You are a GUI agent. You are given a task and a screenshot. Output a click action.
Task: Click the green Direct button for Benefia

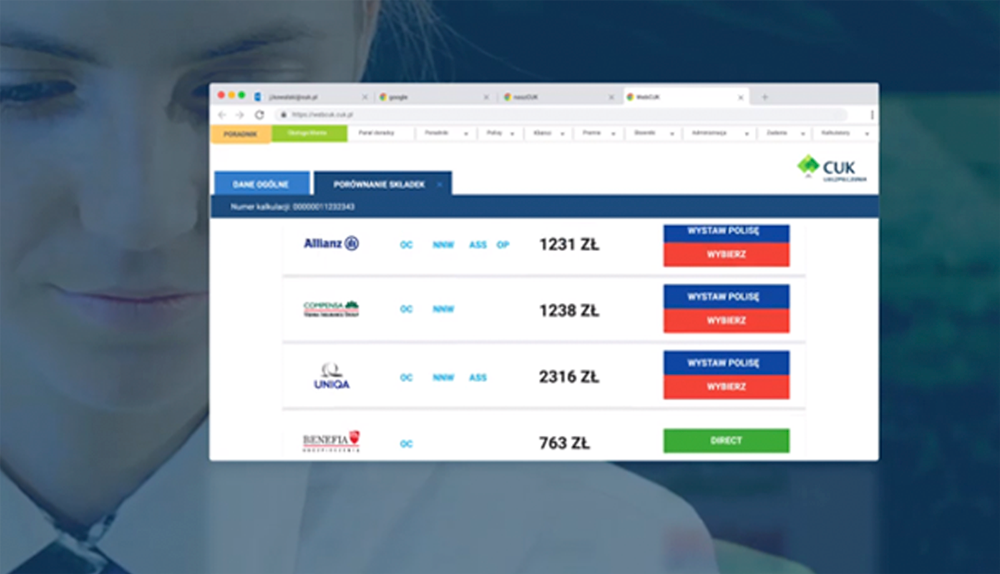(x=726, y=441)
